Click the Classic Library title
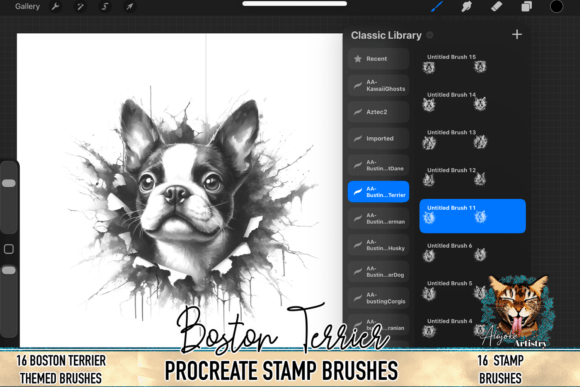Image resolution: width=580 pixels, height=387 pixels. pyautogui.click(x=386, y=35)
